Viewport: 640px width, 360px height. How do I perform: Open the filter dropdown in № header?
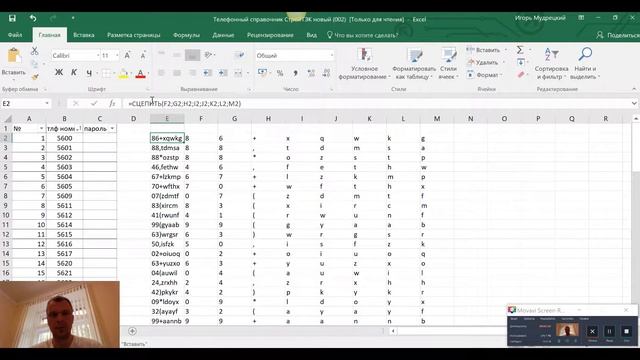[x=41, y=129]
